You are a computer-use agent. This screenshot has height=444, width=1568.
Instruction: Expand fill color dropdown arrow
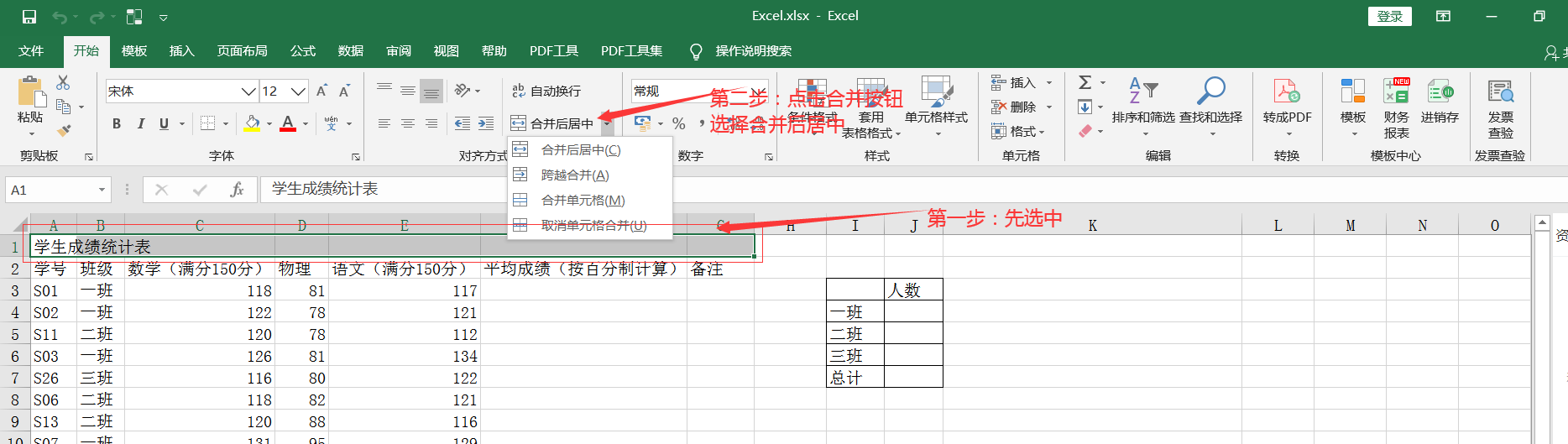[x=269, y=123]
